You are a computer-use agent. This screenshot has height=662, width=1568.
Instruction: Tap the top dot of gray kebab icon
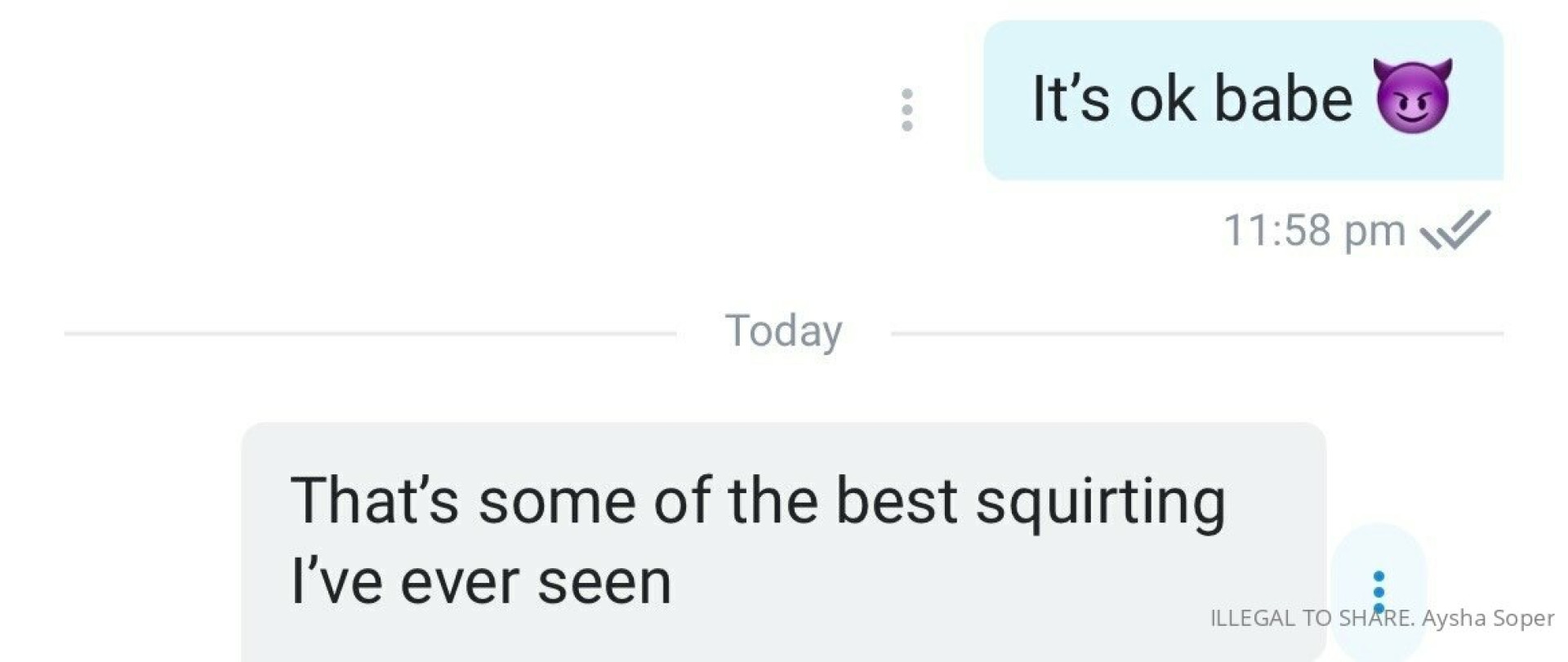point(906,93)
